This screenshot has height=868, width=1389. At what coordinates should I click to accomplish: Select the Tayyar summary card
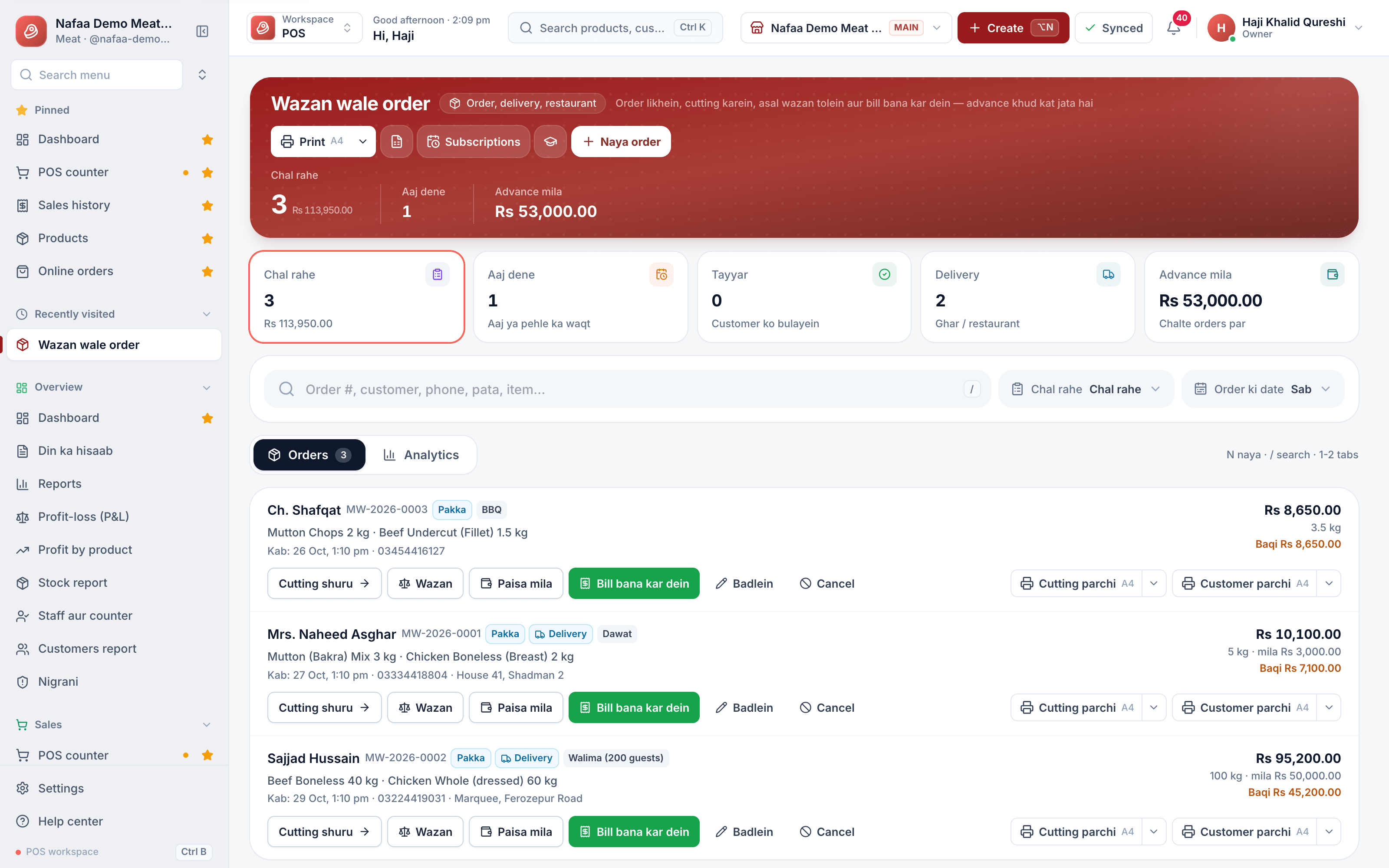[803, 297]
